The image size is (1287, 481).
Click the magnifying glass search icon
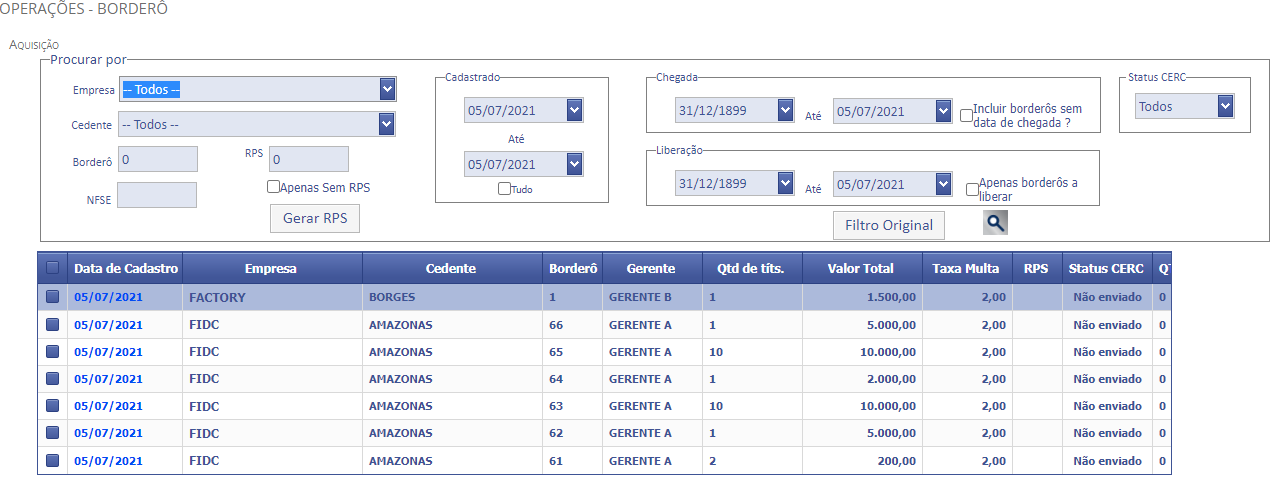point(995,223)
